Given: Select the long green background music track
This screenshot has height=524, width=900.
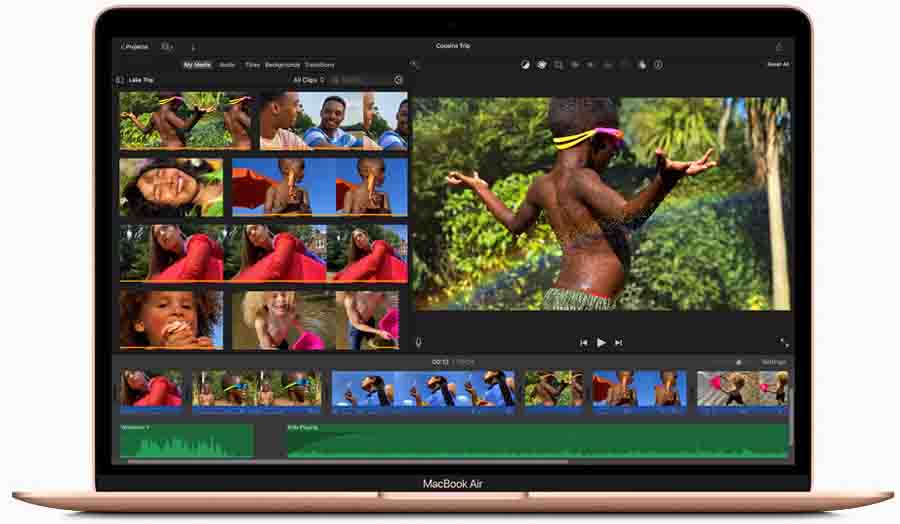Looking at the screenshot, I should (x=537, y=441).
